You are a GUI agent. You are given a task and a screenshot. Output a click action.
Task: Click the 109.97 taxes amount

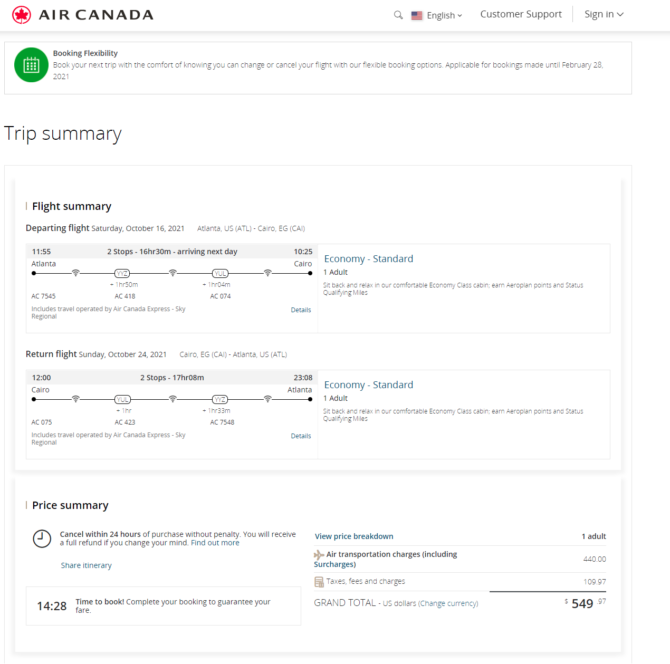pos(594,582)
